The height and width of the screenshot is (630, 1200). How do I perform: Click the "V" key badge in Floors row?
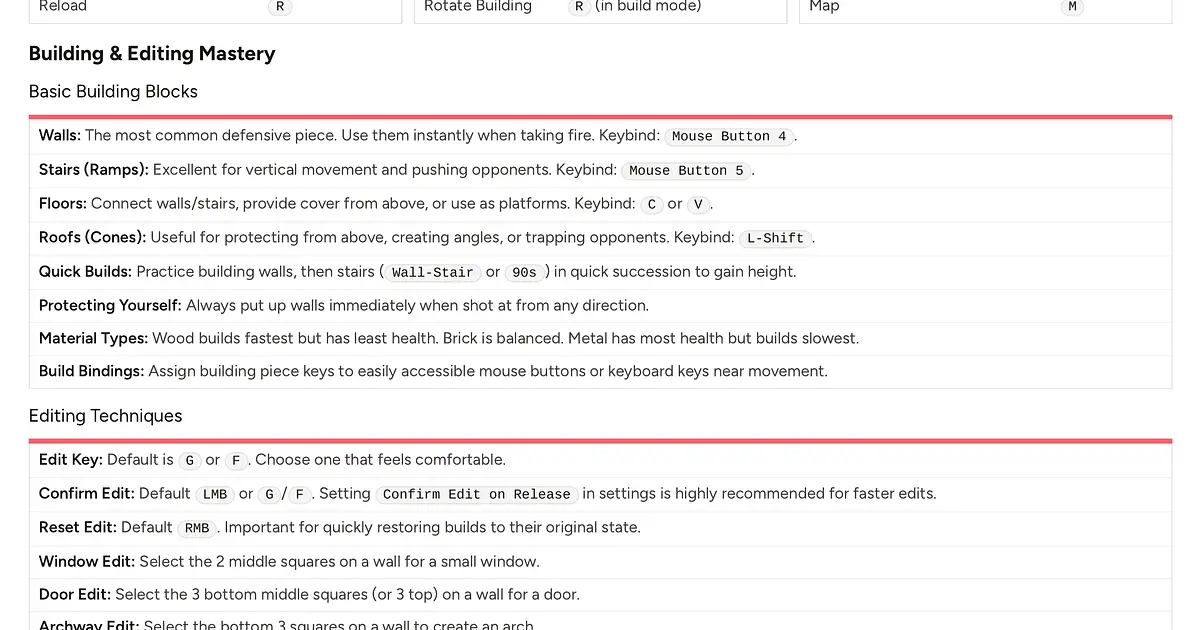pos(698,204)
